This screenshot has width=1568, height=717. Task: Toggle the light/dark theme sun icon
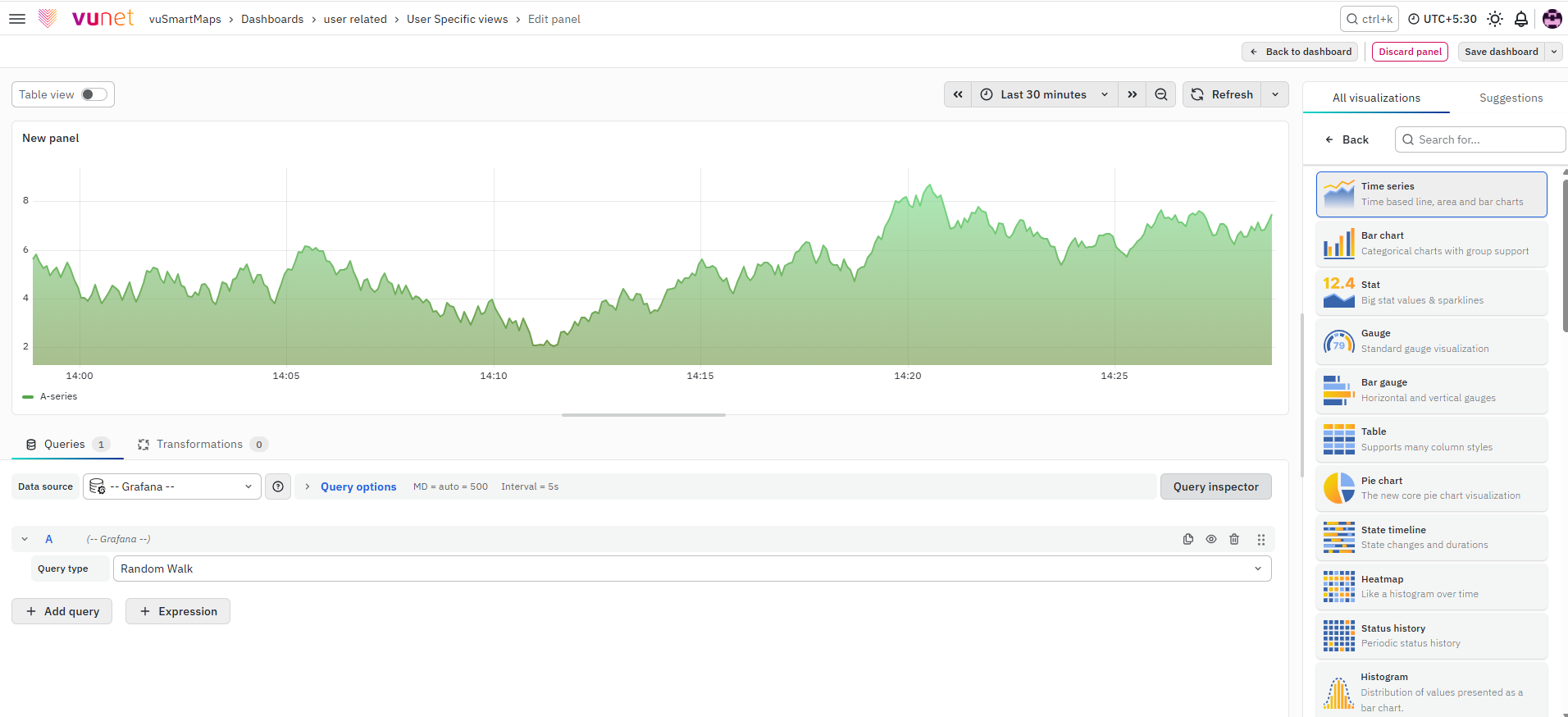click(x=1495, y=19)
